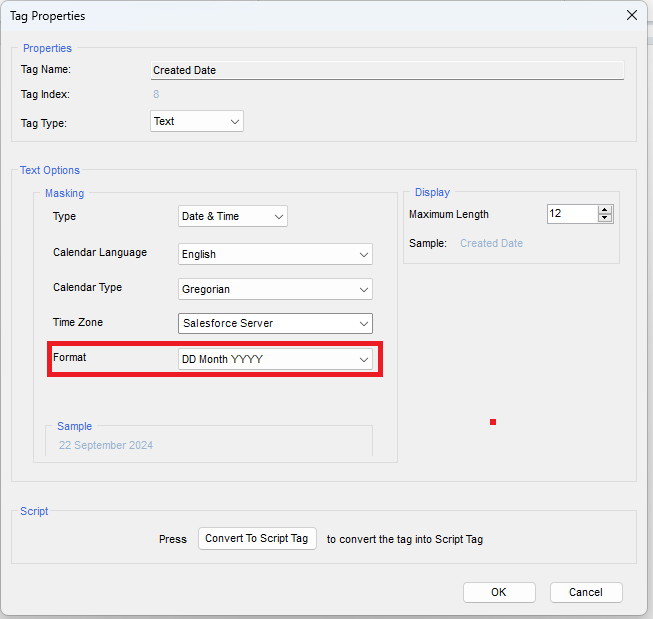Click the masking sample date 22 September 2024

tap(106, 445)
